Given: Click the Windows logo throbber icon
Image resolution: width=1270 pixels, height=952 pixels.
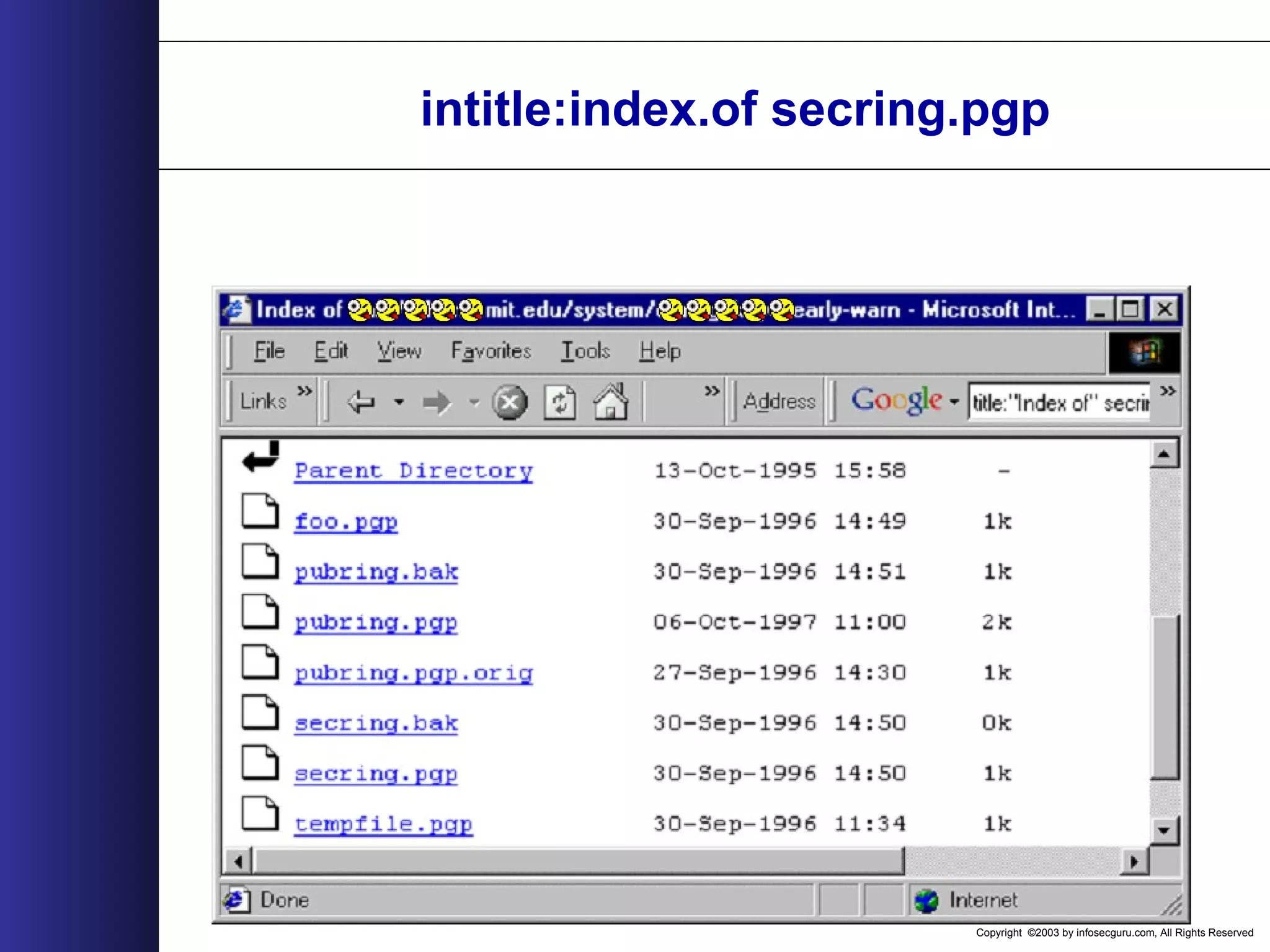Looking at the screenshot, I should 1144,352.
